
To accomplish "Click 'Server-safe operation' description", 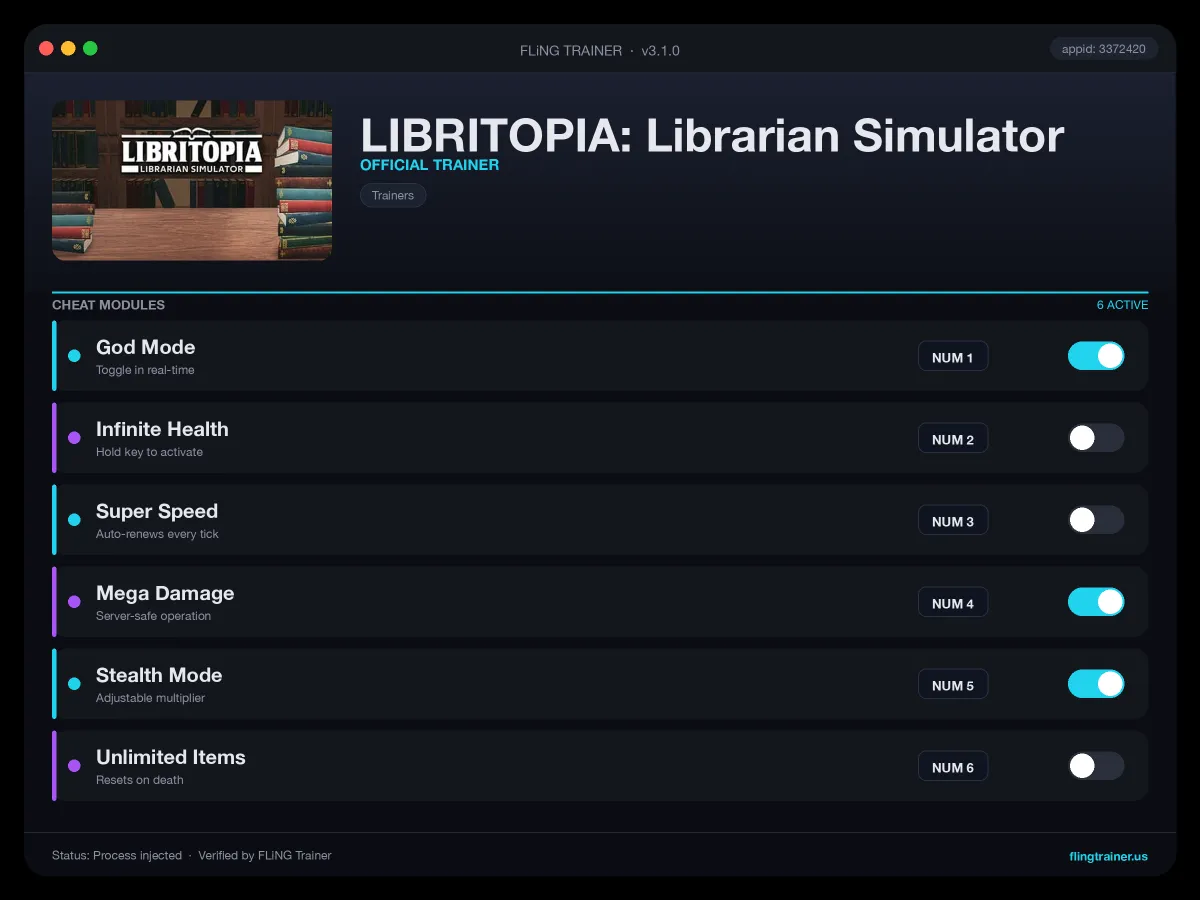I will (x=153, y=616).
